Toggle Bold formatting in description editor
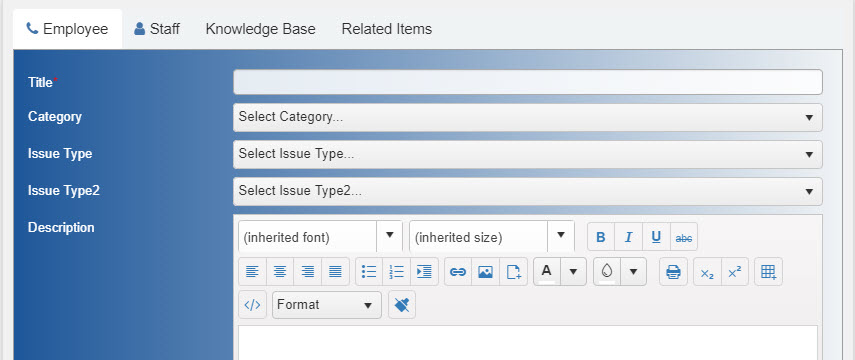The height and width of the screenshot is (360, 855). click(x=601, y=237)
